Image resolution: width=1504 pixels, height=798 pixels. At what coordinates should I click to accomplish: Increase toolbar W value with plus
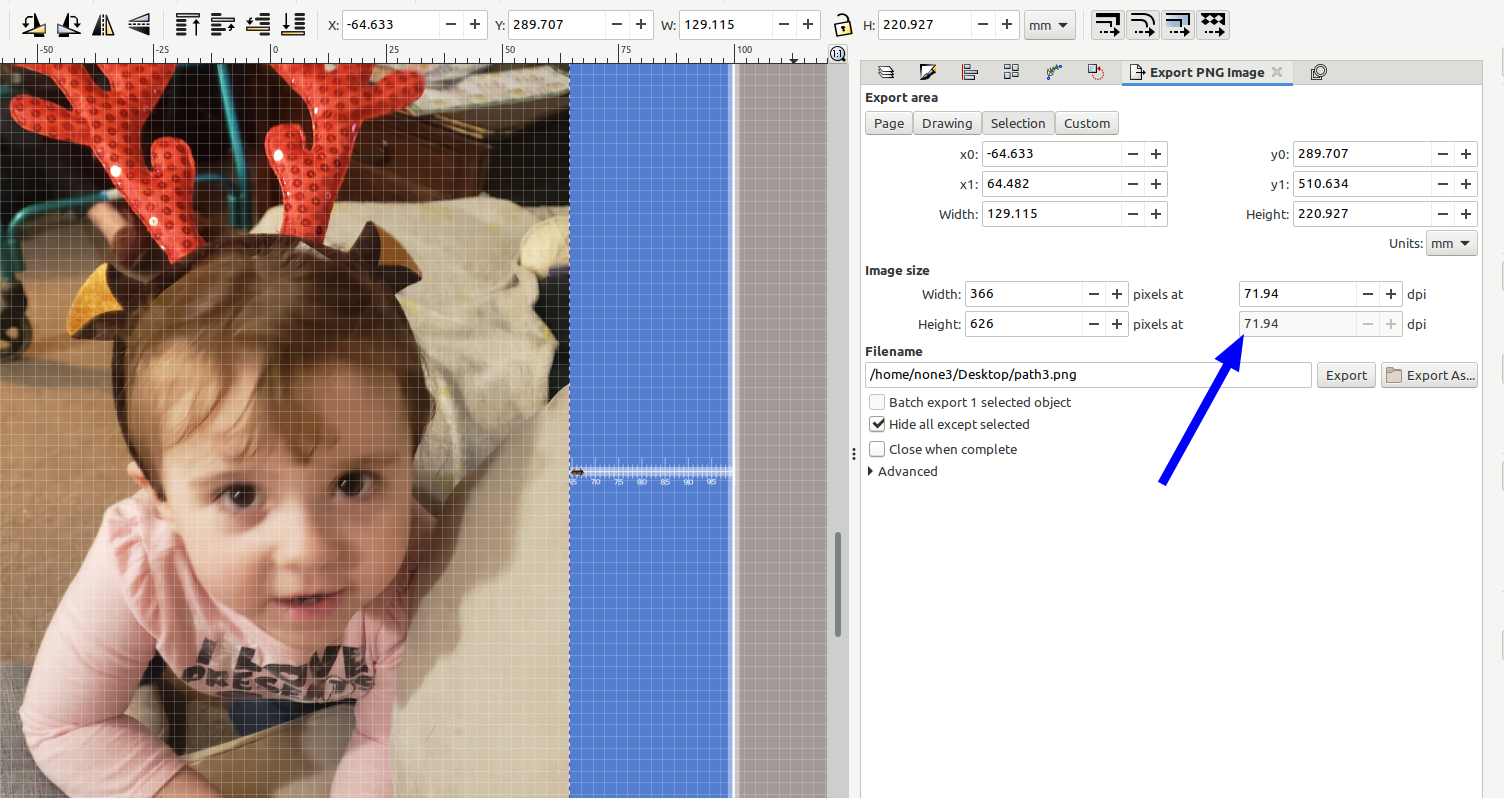pos(808,25)
